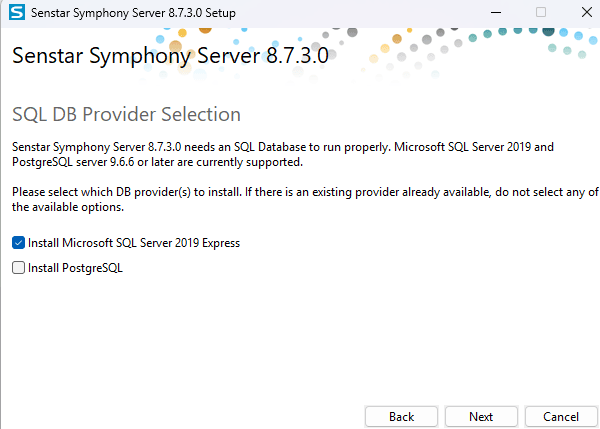
Task: Cancel the Senstar Symphony Server installation
Action: (561, 416)
